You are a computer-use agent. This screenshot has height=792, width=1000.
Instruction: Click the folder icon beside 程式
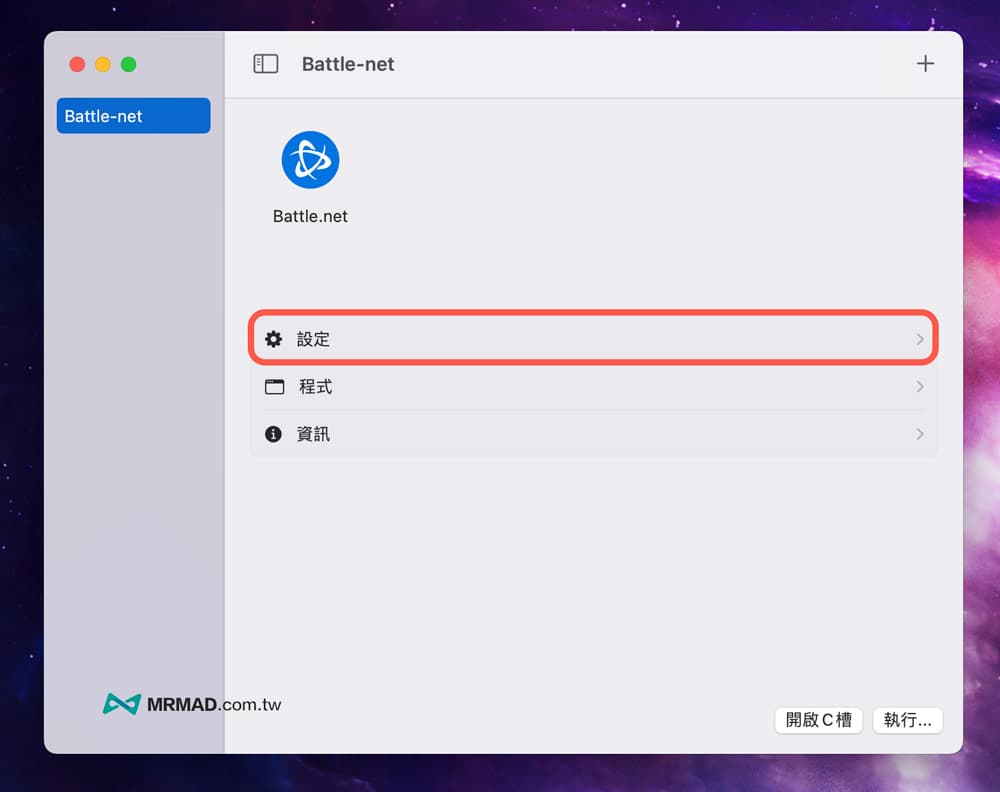[273, 386]
